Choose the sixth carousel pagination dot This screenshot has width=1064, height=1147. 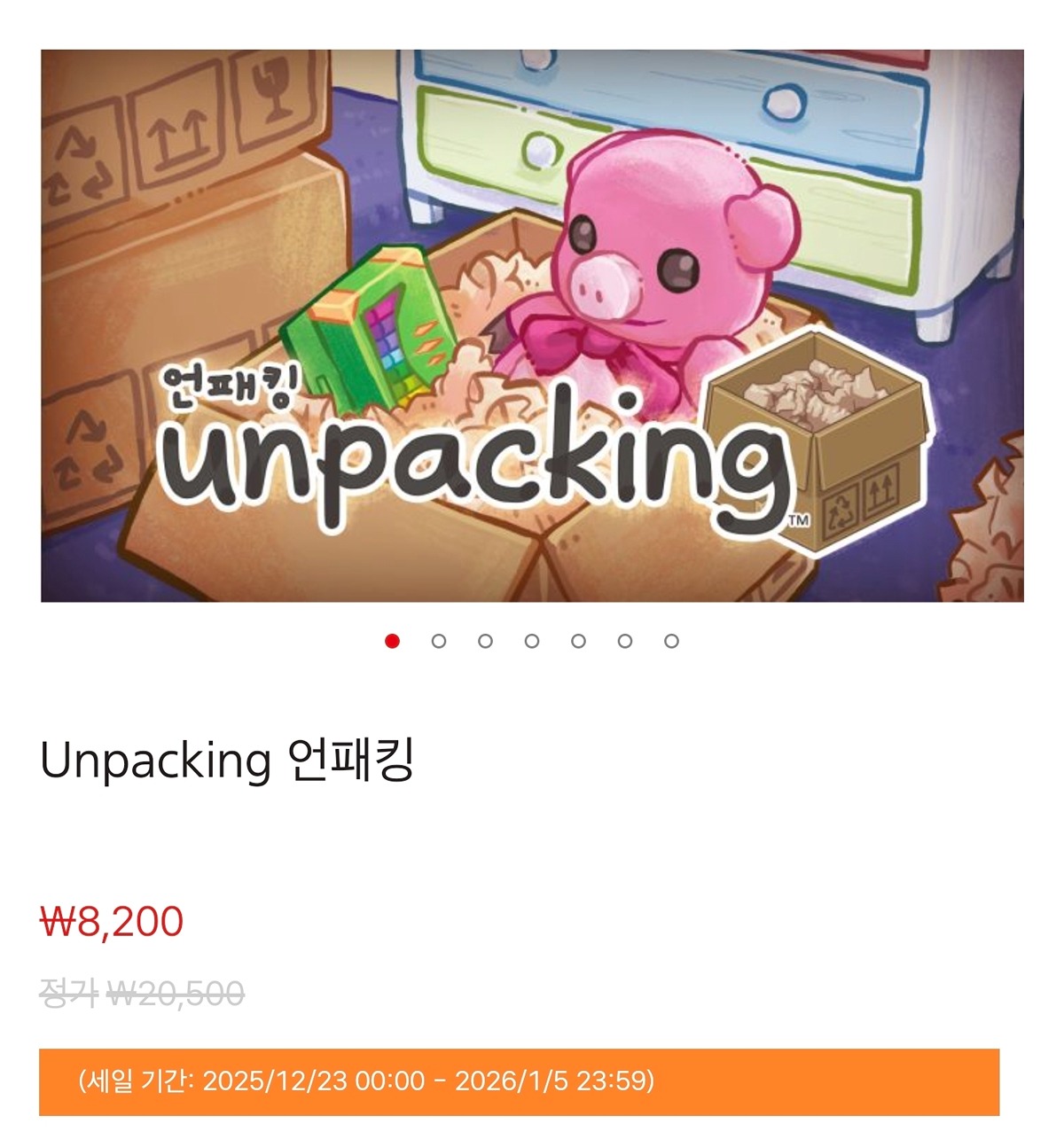[625, 641]
